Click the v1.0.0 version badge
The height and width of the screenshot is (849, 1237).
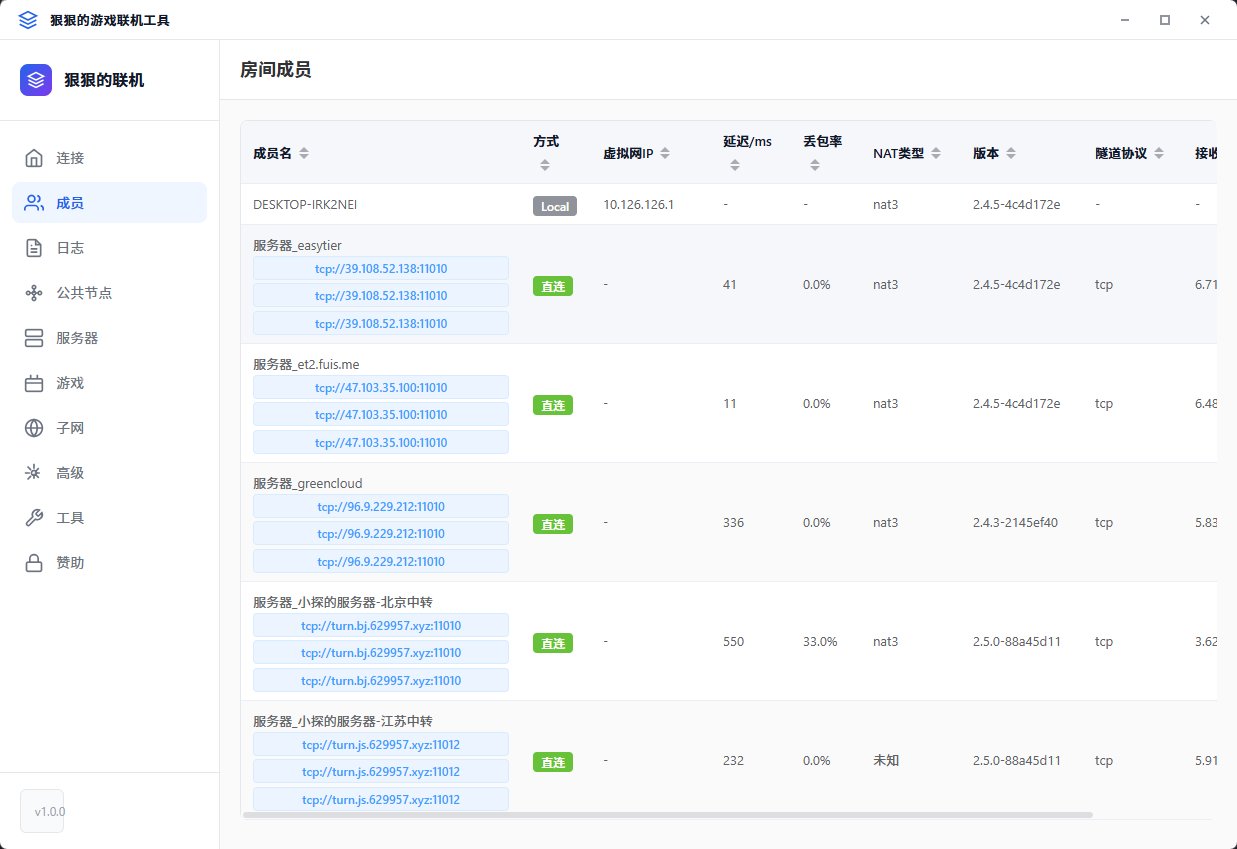42,811
